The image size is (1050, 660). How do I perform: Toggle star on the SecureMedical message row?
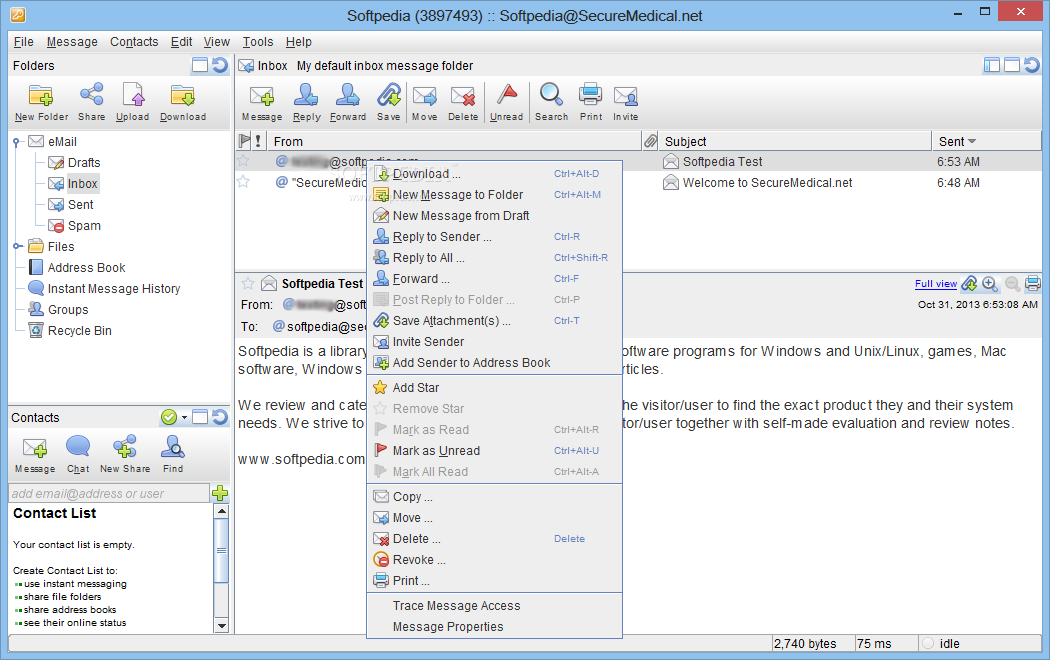[x=243, y=182]
